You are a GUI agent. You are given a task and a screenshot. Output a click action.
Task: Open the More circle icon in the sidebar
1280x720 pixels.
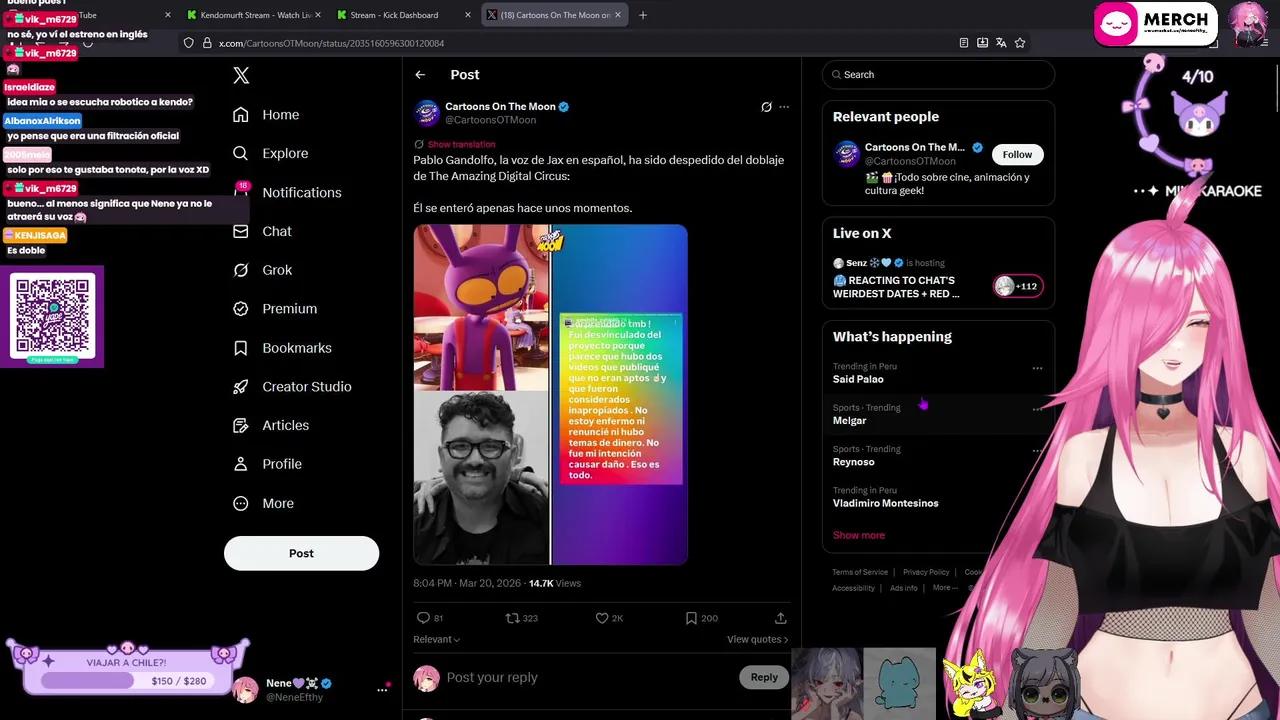pyautogui.click(x=240, y=503)
